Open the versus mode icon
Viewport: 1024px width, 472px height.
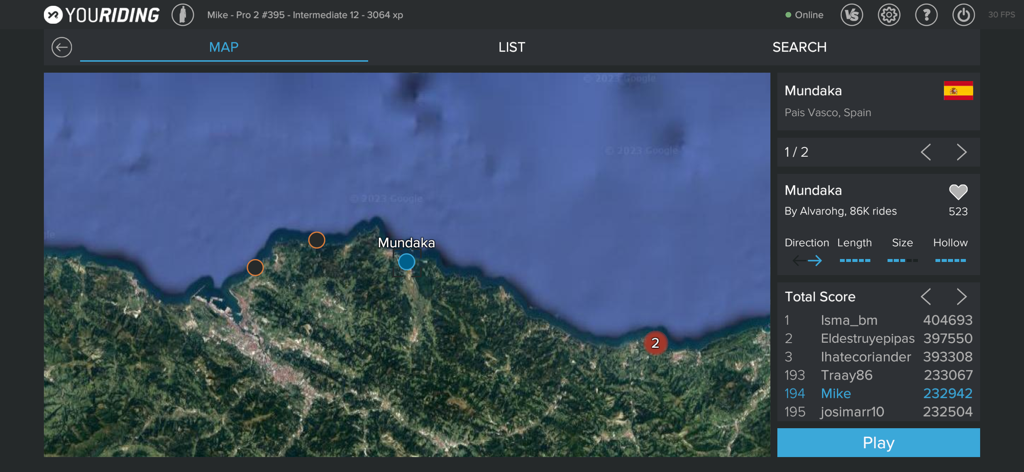pos(852,14)
